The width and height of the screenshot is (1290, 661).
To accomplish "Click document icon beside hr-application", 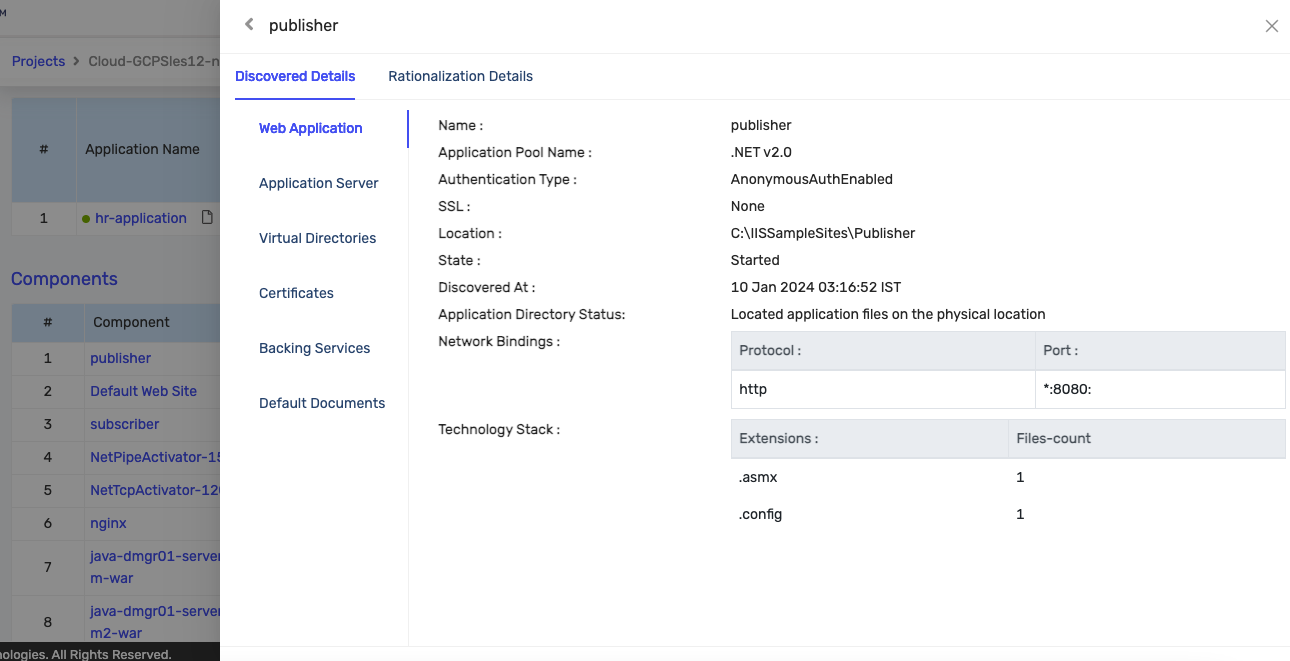I will [207, 217].
